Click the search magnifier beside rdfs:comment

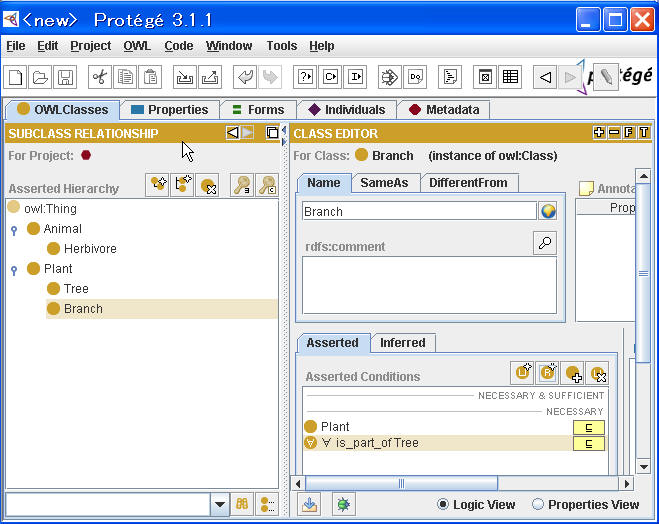click(545, 243)
